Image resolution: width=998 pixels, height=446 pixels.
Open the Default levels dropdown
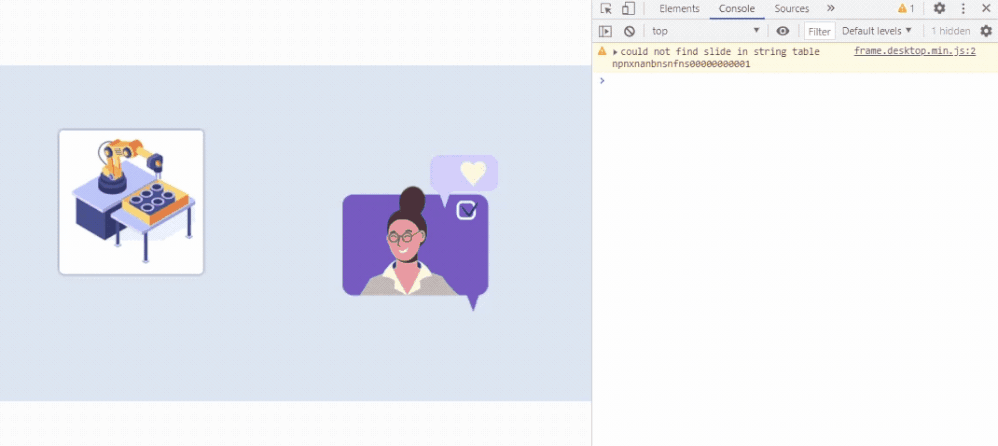pos(876,31)
